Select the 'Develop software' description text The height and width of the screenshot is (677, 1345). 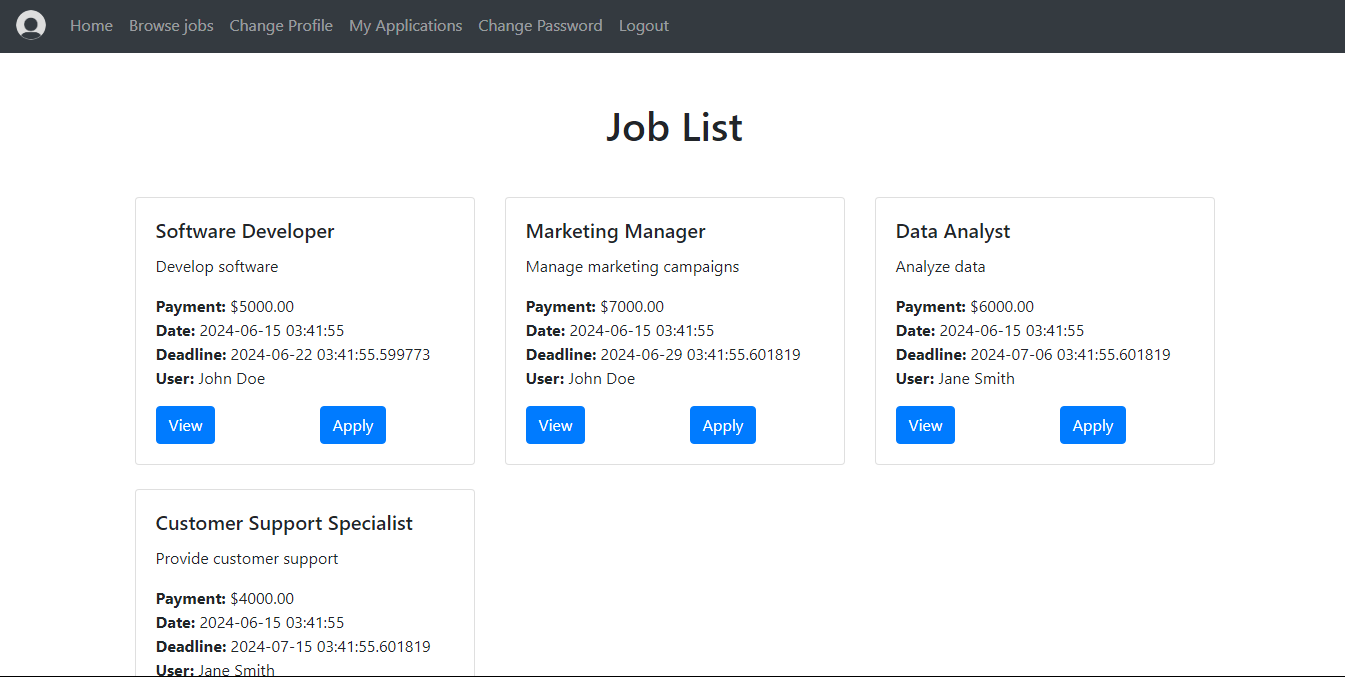217,267
